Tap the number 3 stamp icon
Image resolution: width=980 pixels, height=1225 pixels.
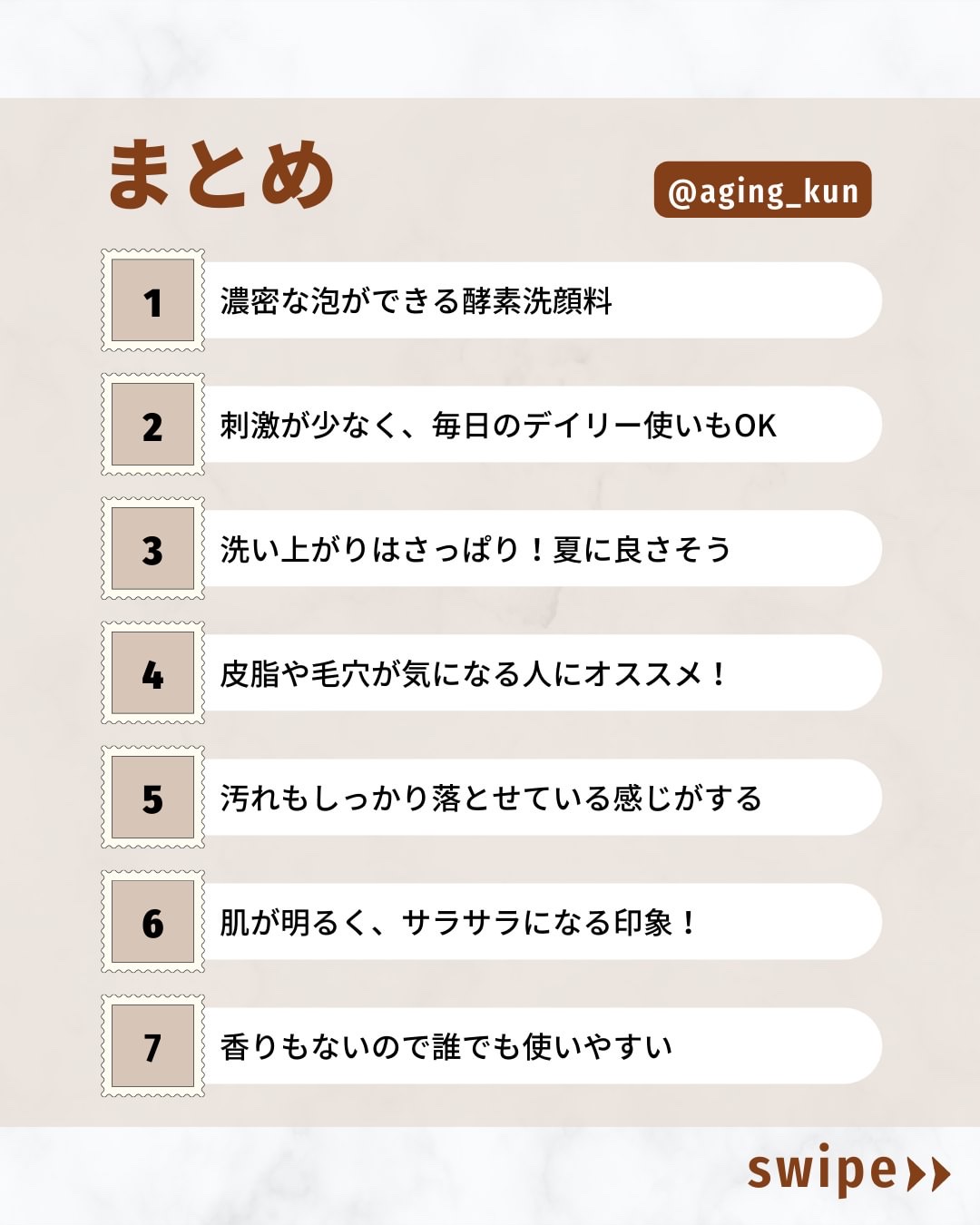click(152, 549)
